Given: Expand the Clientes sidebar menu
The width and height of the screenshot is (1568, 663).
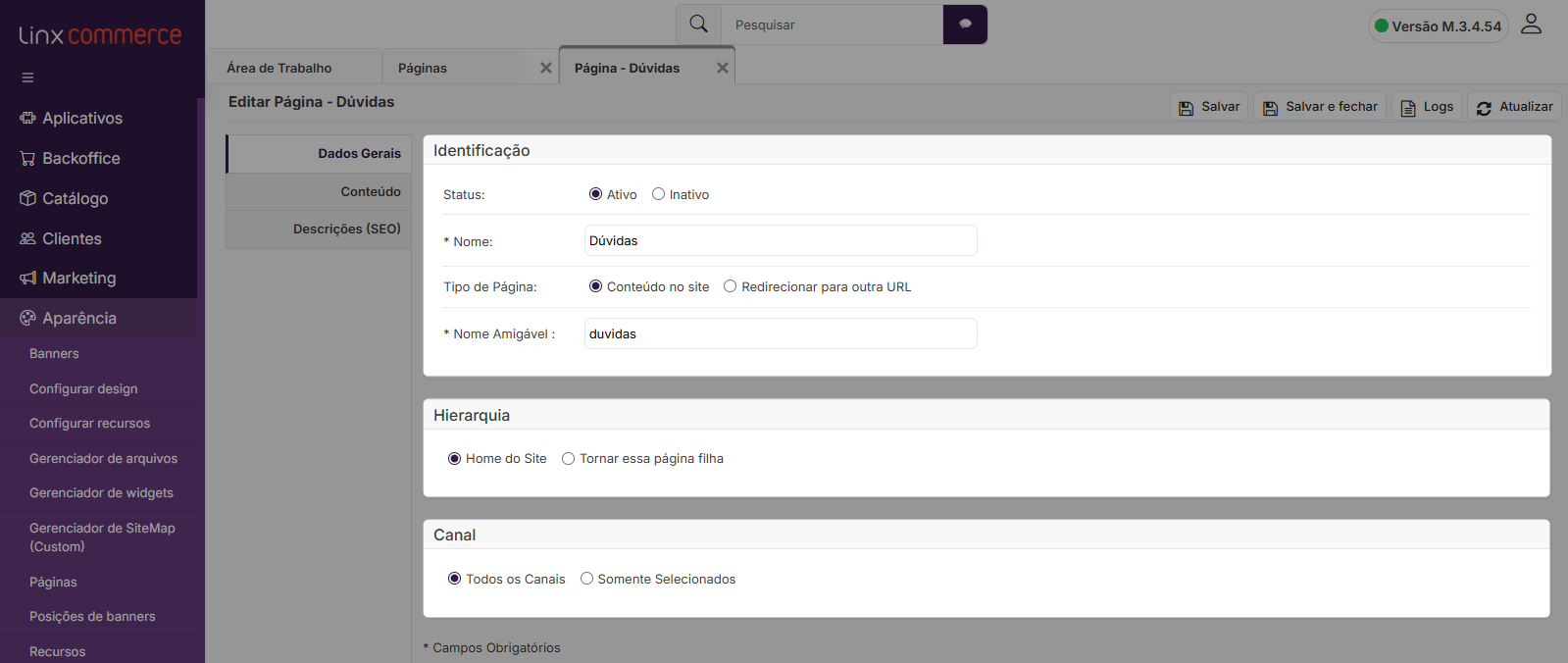Looking at the screenshot, I should [98, 238].
